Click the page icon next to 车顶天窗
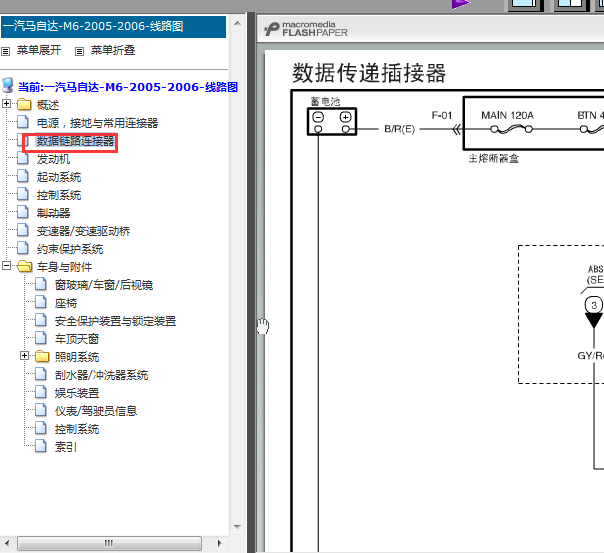 pyautogui.click(x=41, y=338)
